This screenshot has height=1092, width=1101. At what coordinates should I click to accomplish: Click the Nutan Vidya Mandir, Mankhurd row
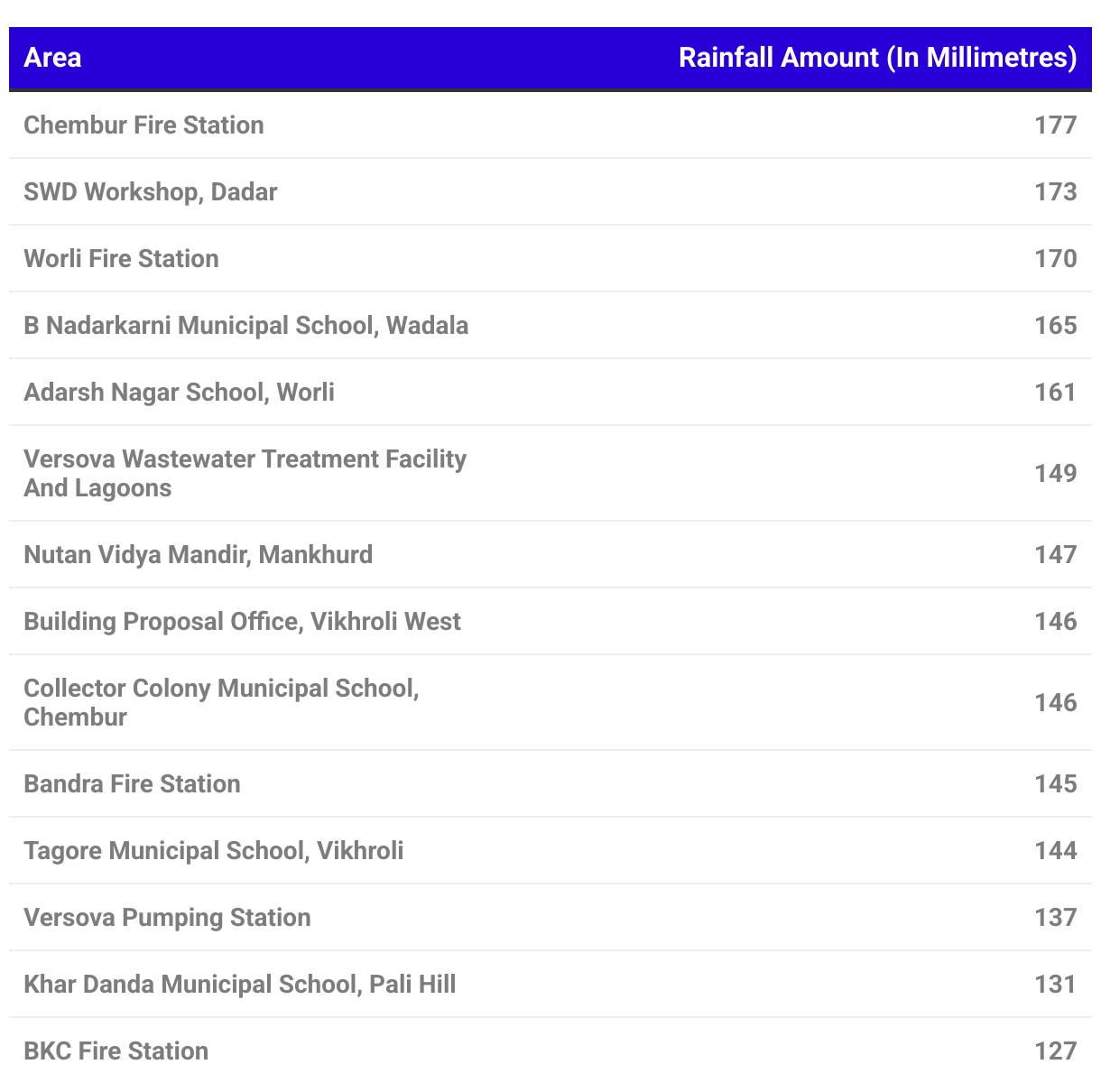pyautogui.click(x=550, y=554)
